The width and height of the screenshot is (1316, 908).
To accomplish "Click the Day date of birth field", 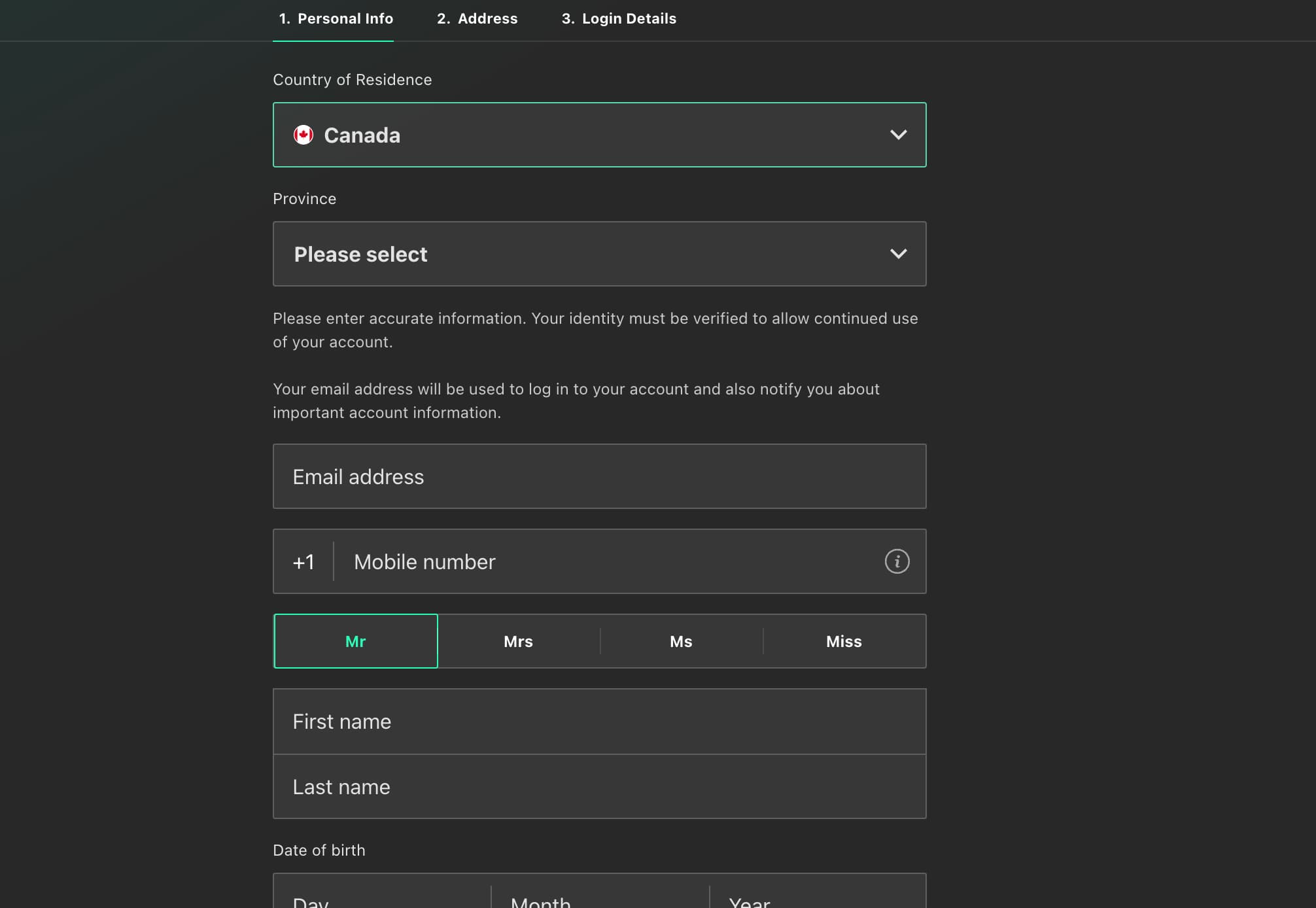I will point(383,898).
